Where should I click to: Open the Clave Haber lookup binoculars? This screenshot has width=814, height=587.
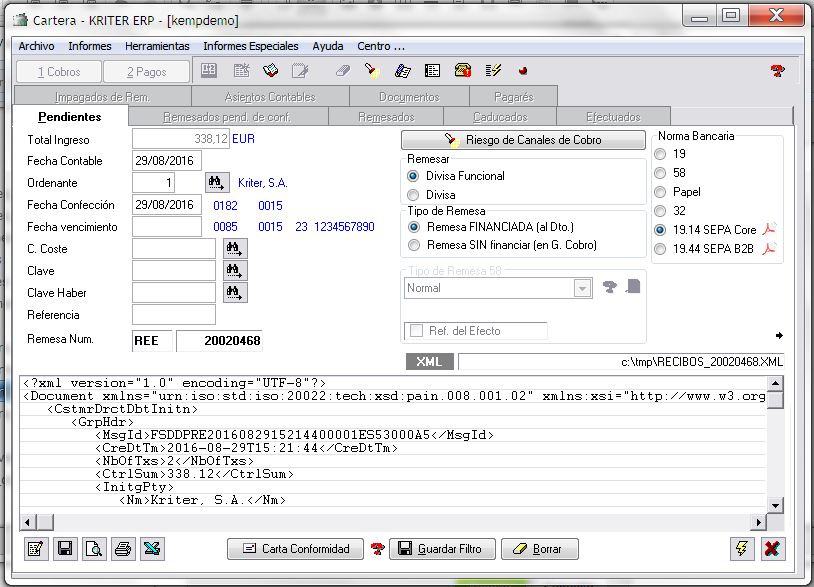(235, 293)
